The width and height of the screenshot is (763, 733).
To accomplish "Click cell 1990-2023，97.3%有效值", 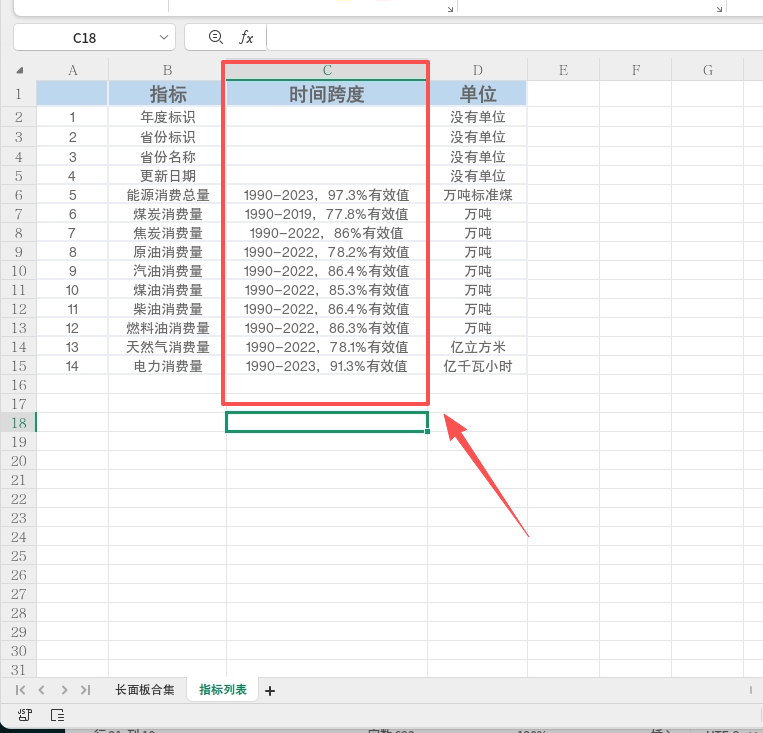I will (327, 195).
